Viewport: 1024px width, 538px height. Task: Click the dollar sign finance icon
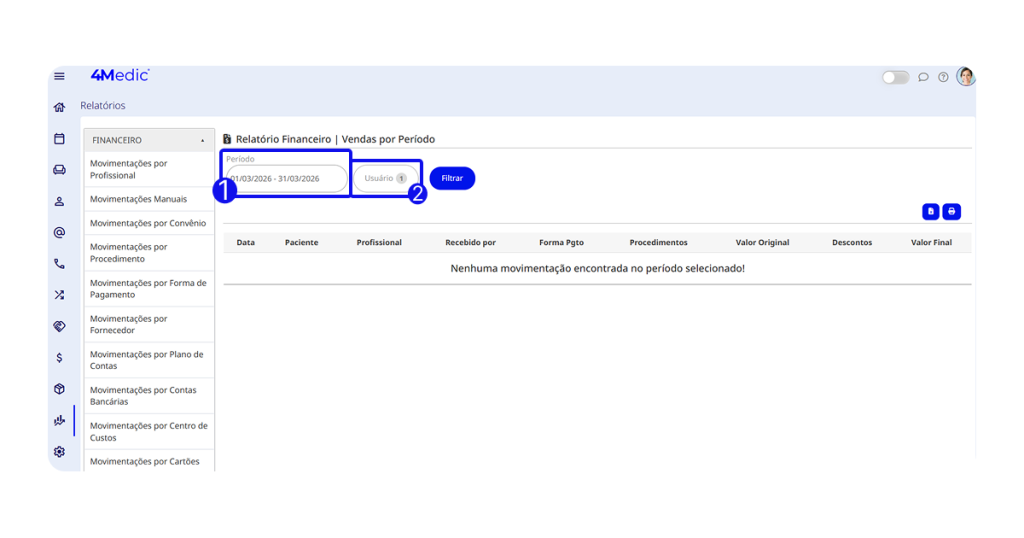tap(59, 357)
